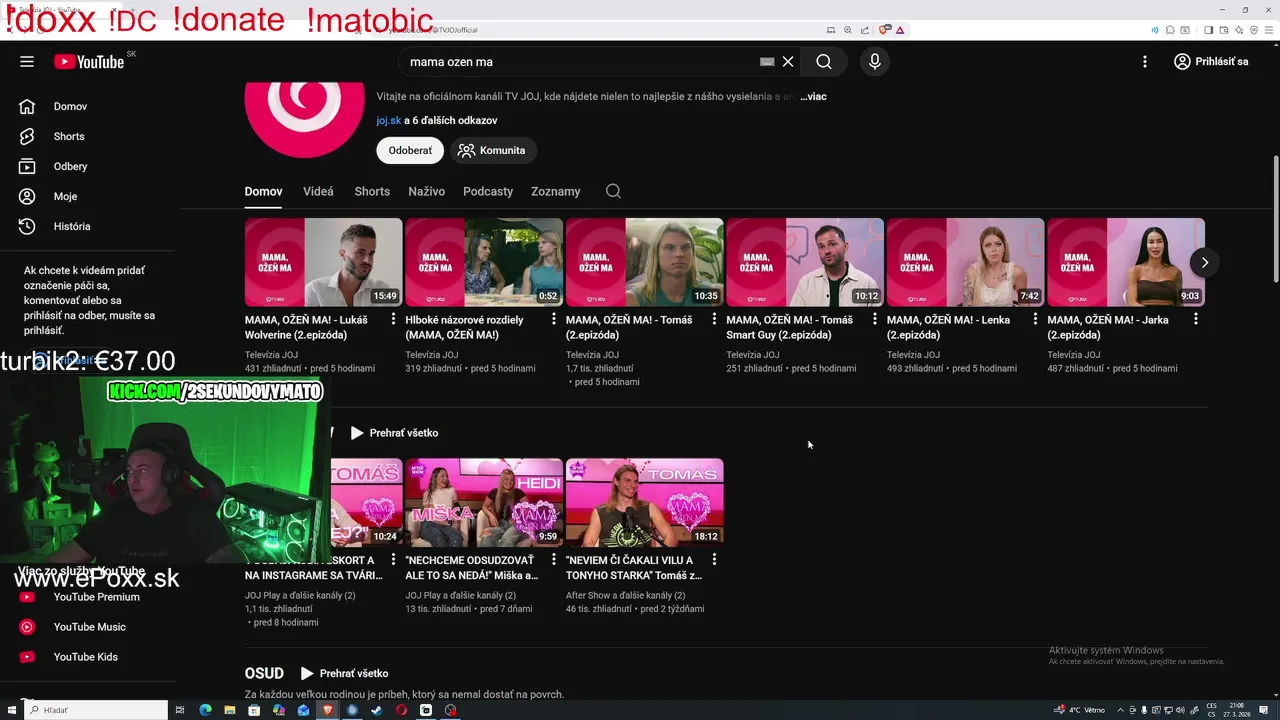This screenshot has width=1280, height=720.
Task: Open Brave Rewards triangle icon
Action: click(900, 30)
